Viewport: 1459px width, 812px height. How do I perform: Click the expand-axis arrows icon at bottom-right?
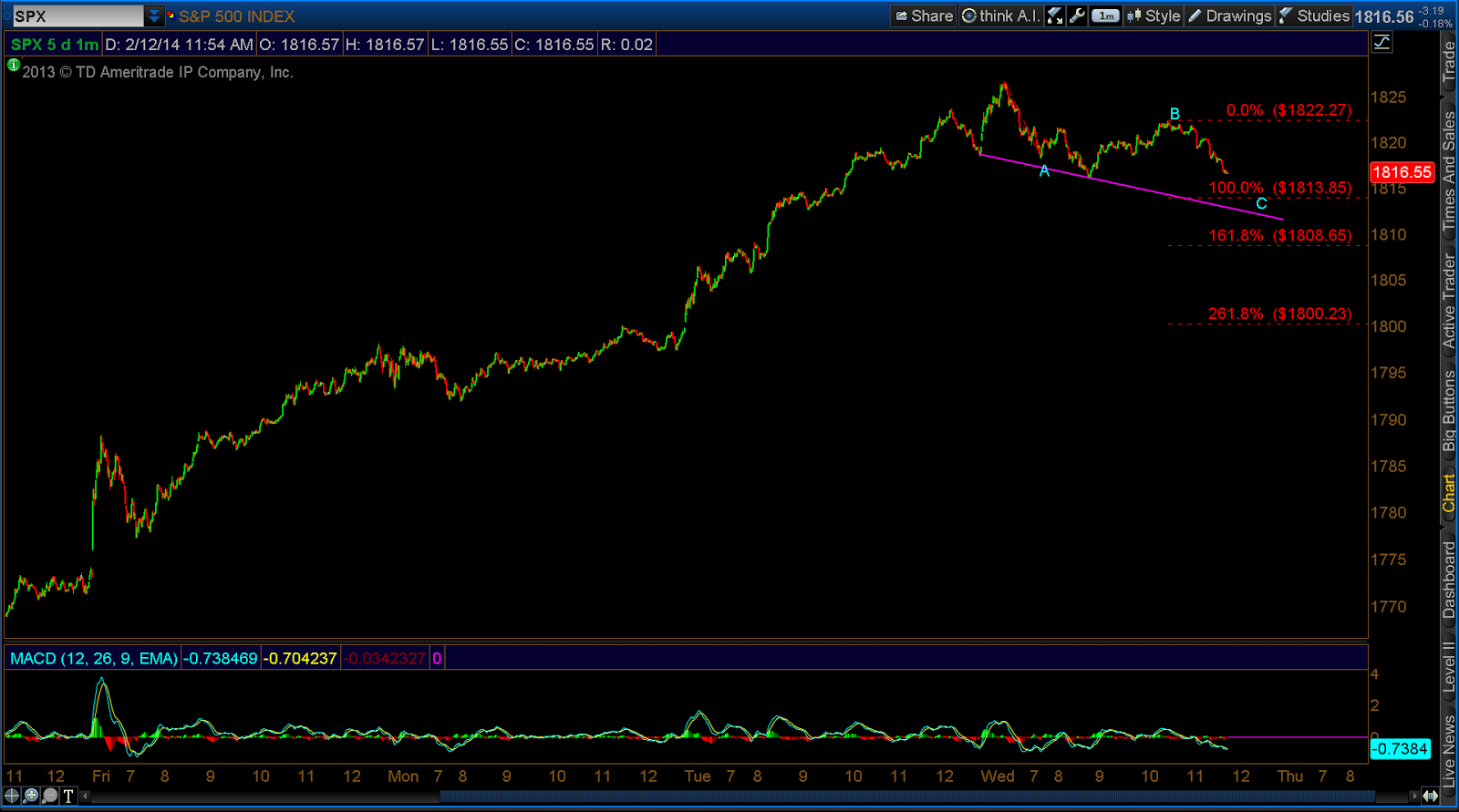[1431, 796]
